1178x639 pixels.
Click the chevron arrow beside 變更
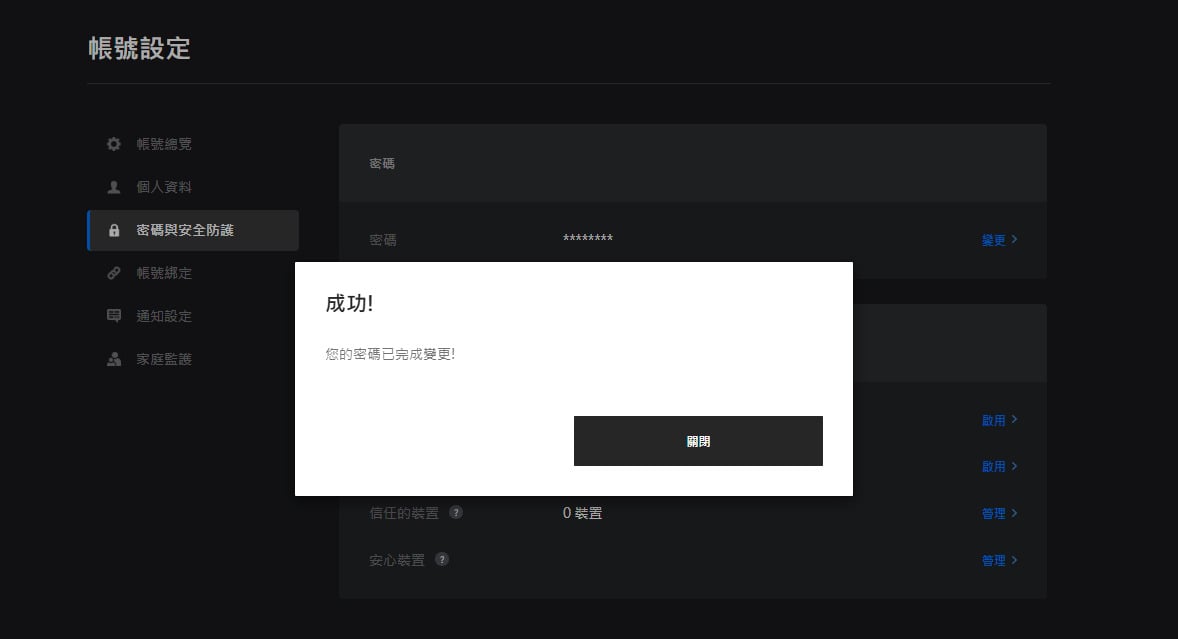click(1014, 240)
